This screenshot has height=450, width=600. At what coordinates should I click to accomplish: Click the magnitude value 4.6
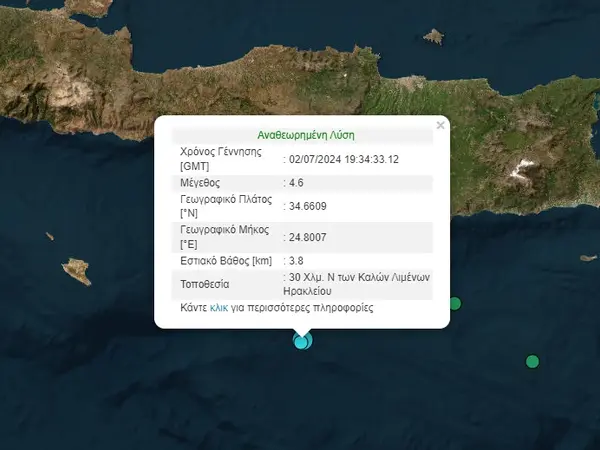click(x=298, y=183)
